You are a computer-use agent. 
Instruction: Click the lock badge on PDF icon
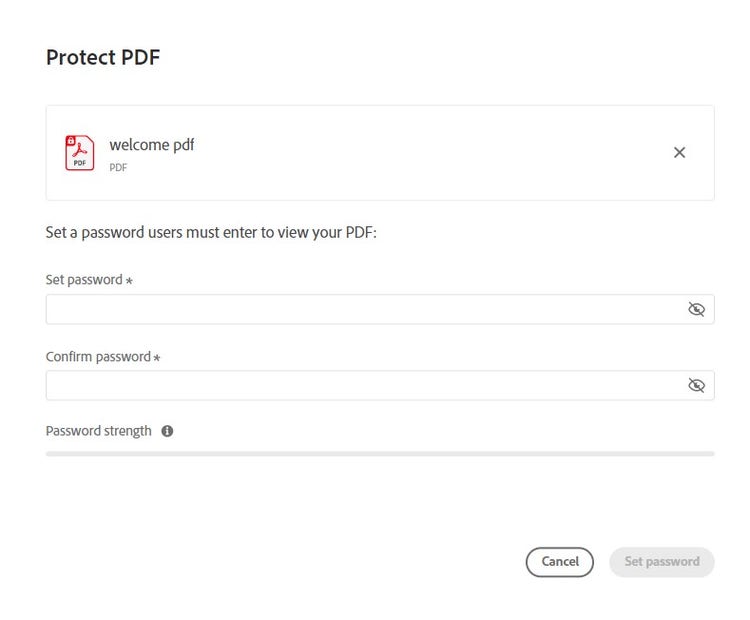[x=71, y=141]
